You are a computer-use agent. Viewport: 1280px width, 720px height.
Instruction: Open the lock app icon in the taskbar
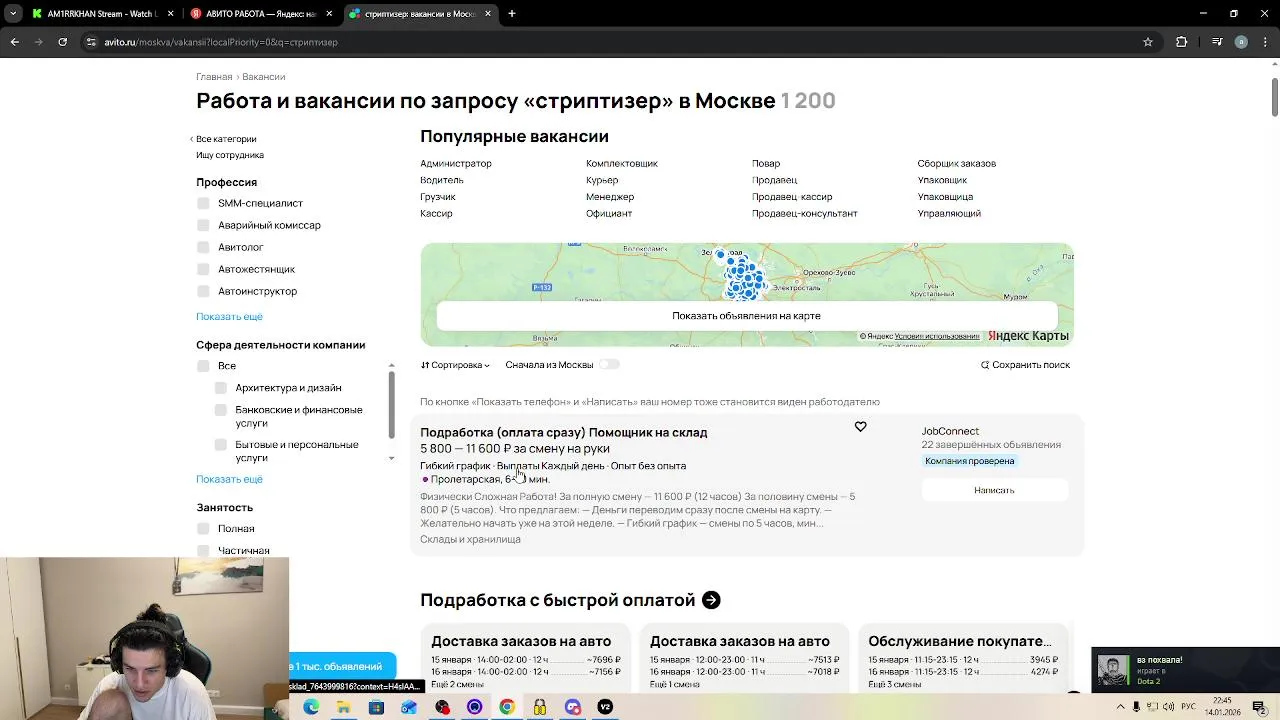click(540, 707)
